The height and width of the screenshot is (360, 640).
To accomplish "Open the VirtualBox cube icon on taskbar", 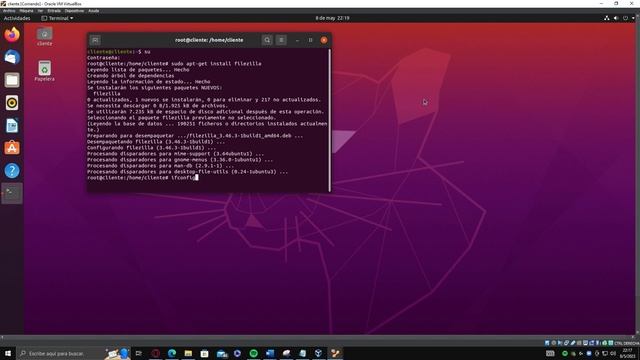I will tap(319, 353).
